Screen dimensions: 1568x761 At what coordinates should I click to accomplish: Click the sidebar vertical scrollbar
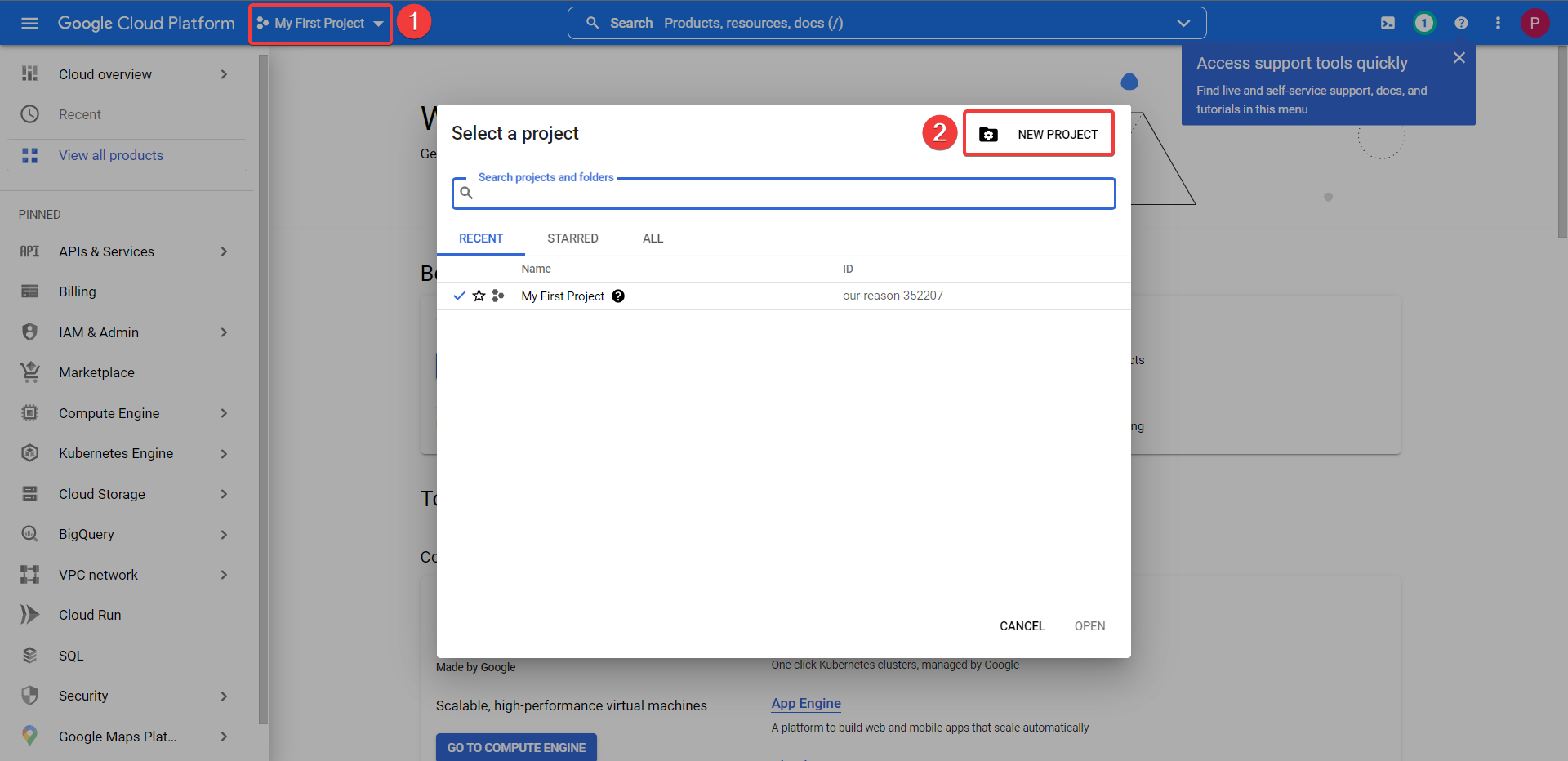263,389
